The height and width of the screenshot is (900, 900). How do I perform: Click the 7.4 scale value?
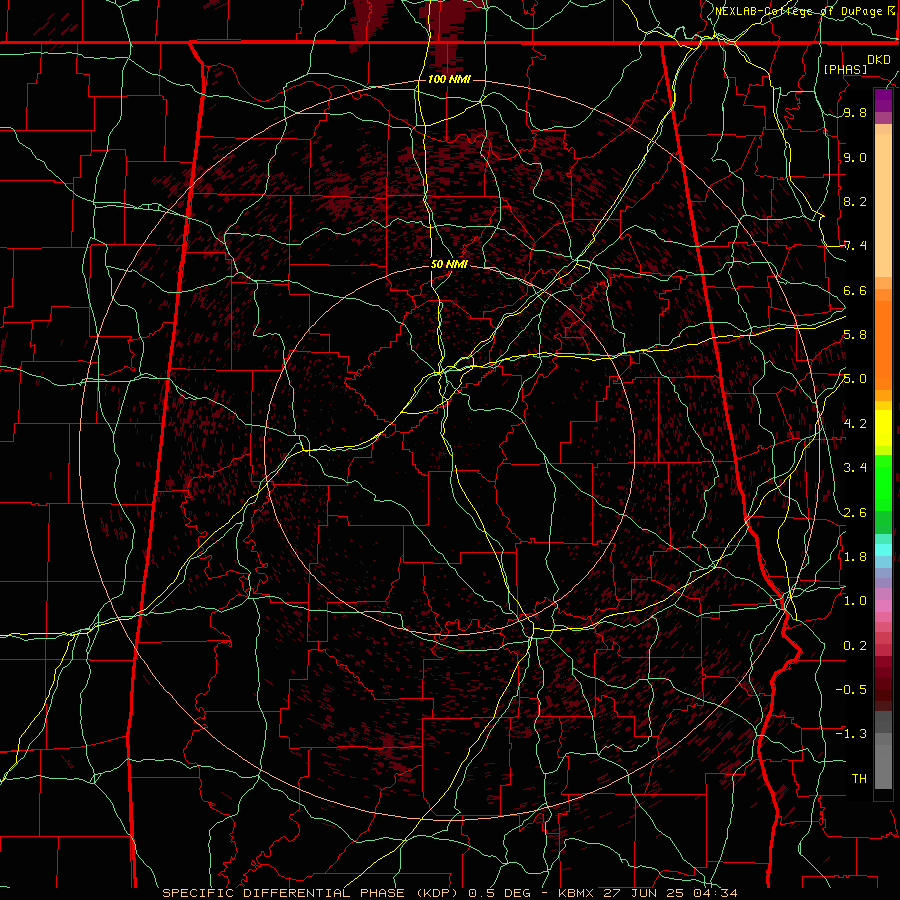855,246
